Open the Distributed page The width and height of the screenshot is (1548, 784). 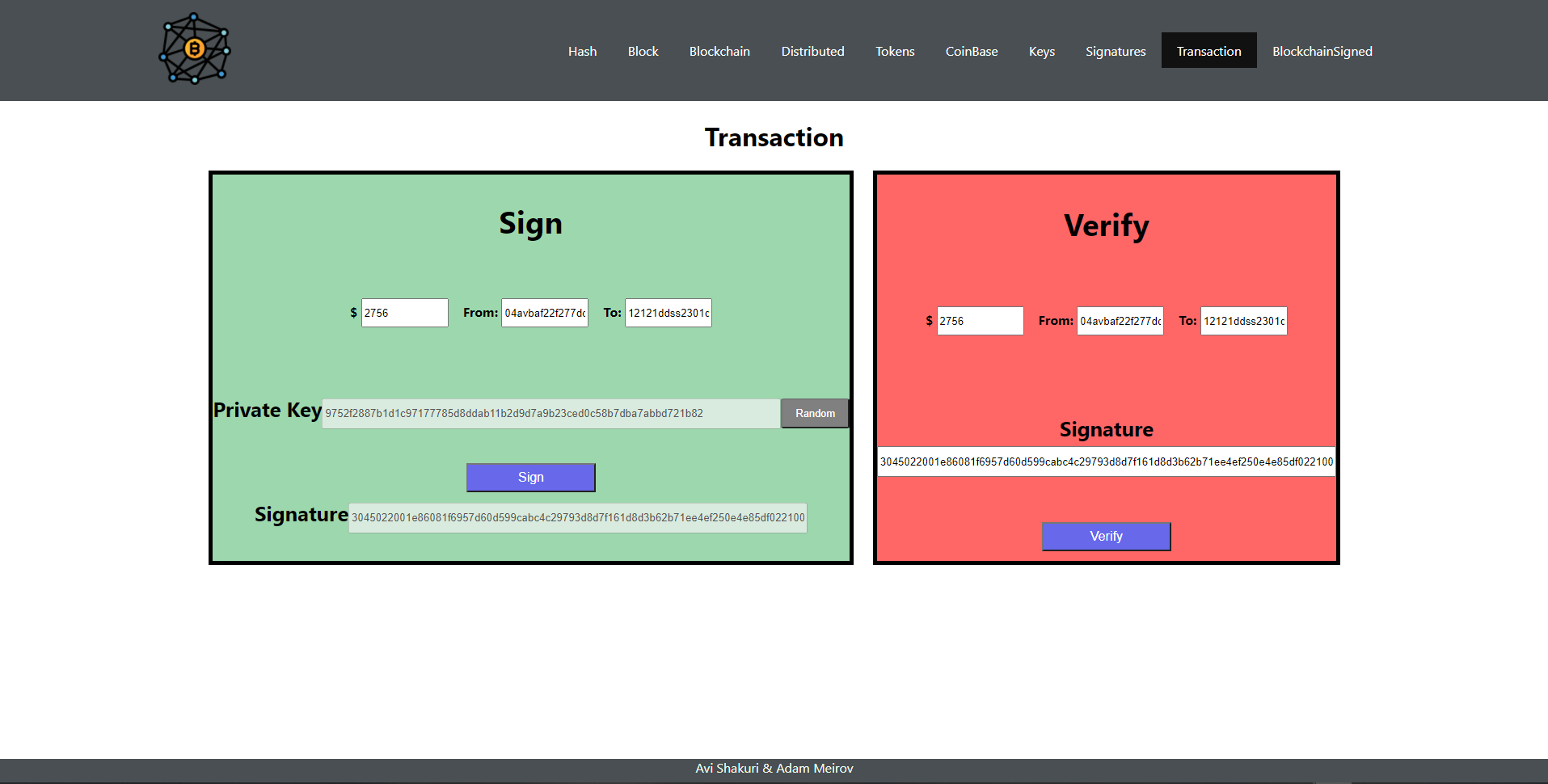[812, 50]
